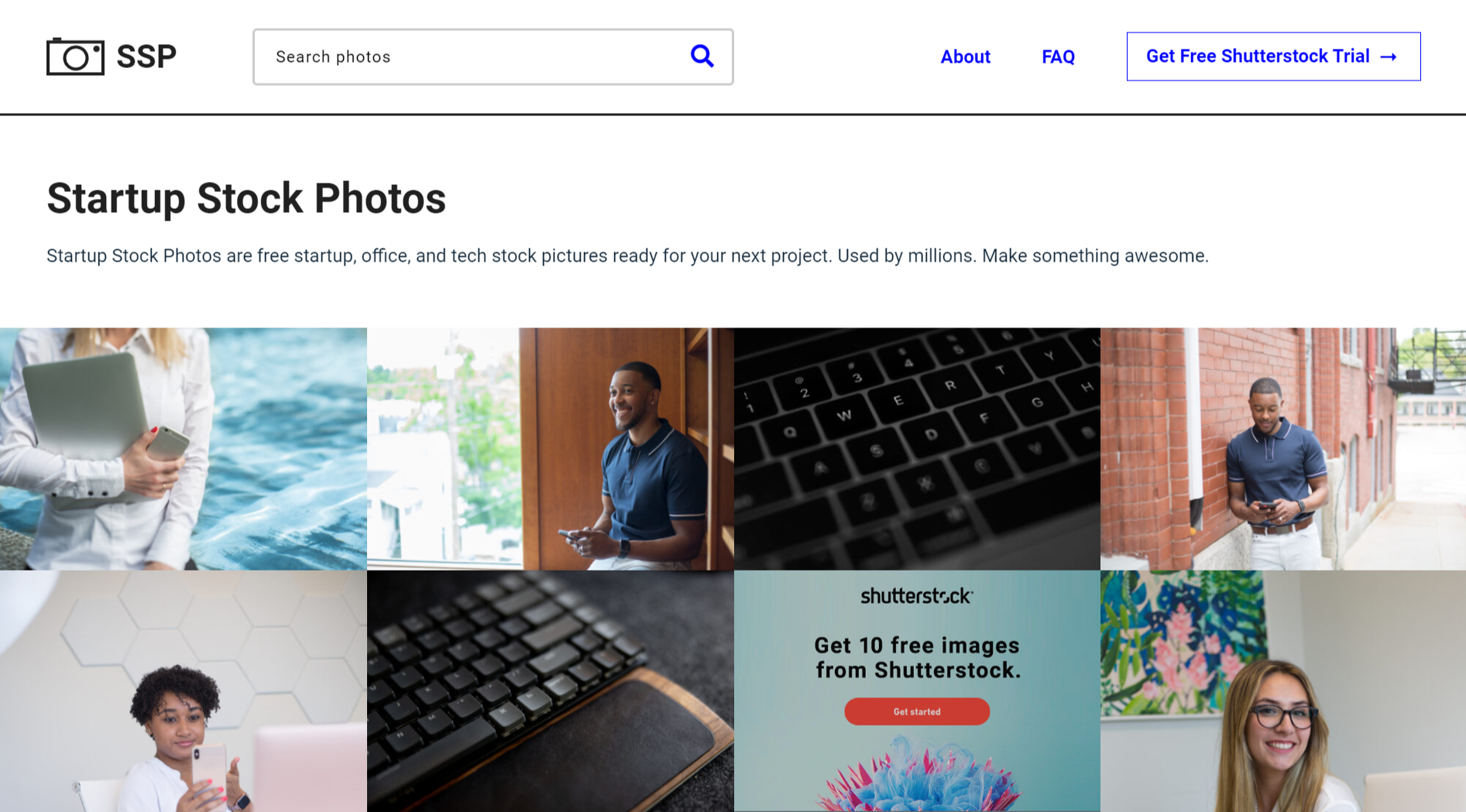Open photo of man against brick wall
Image resolution: width=1466 pixels, height=812 pixels.
point(1282,449)
